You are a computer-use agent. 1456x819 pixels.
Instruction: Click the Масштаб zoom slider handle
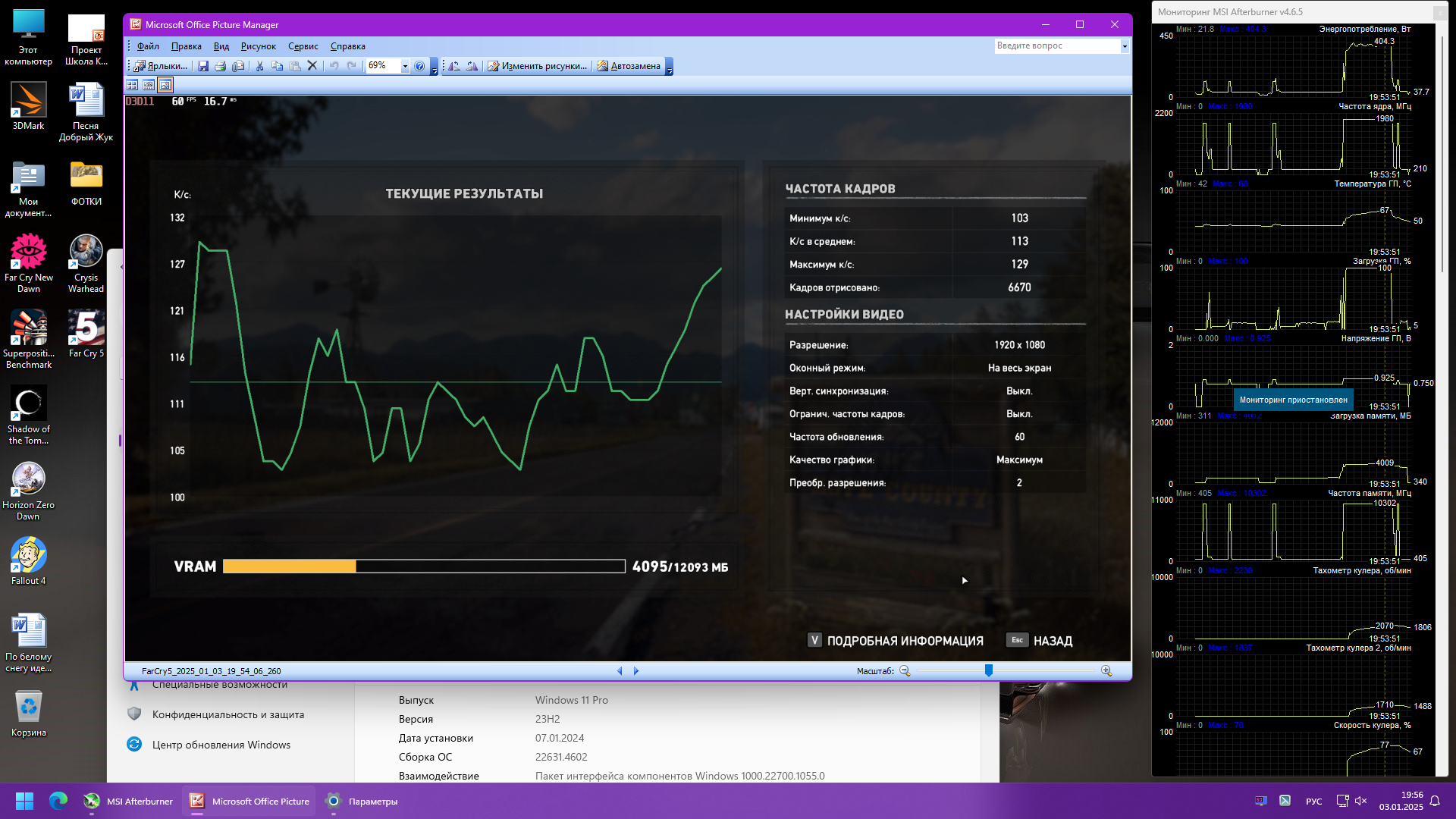[989, 670]
